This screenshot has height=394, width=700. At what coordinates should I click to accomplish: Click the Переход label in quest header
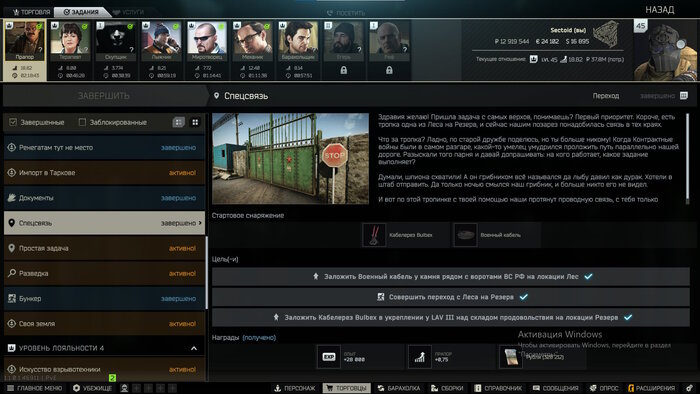click(606, 96)
